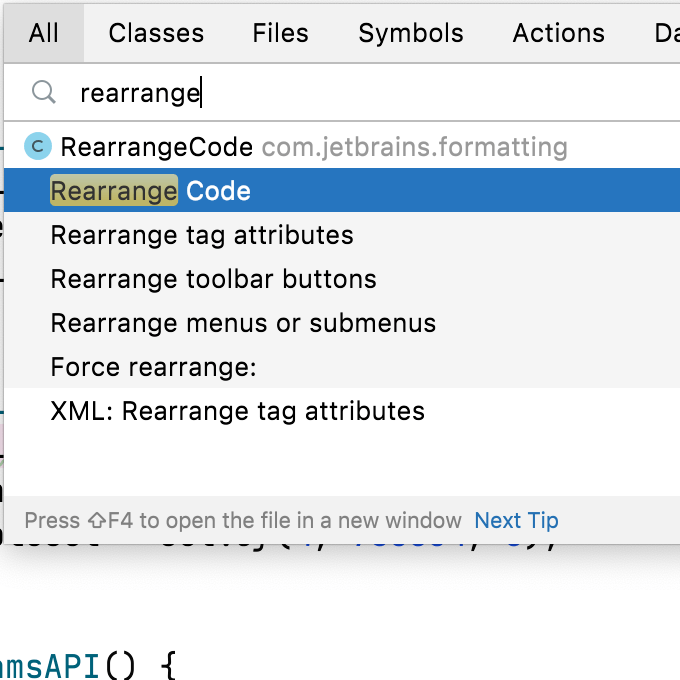Switch to the All tab
Screen dimensions: 680x680
tap(44, 33)
